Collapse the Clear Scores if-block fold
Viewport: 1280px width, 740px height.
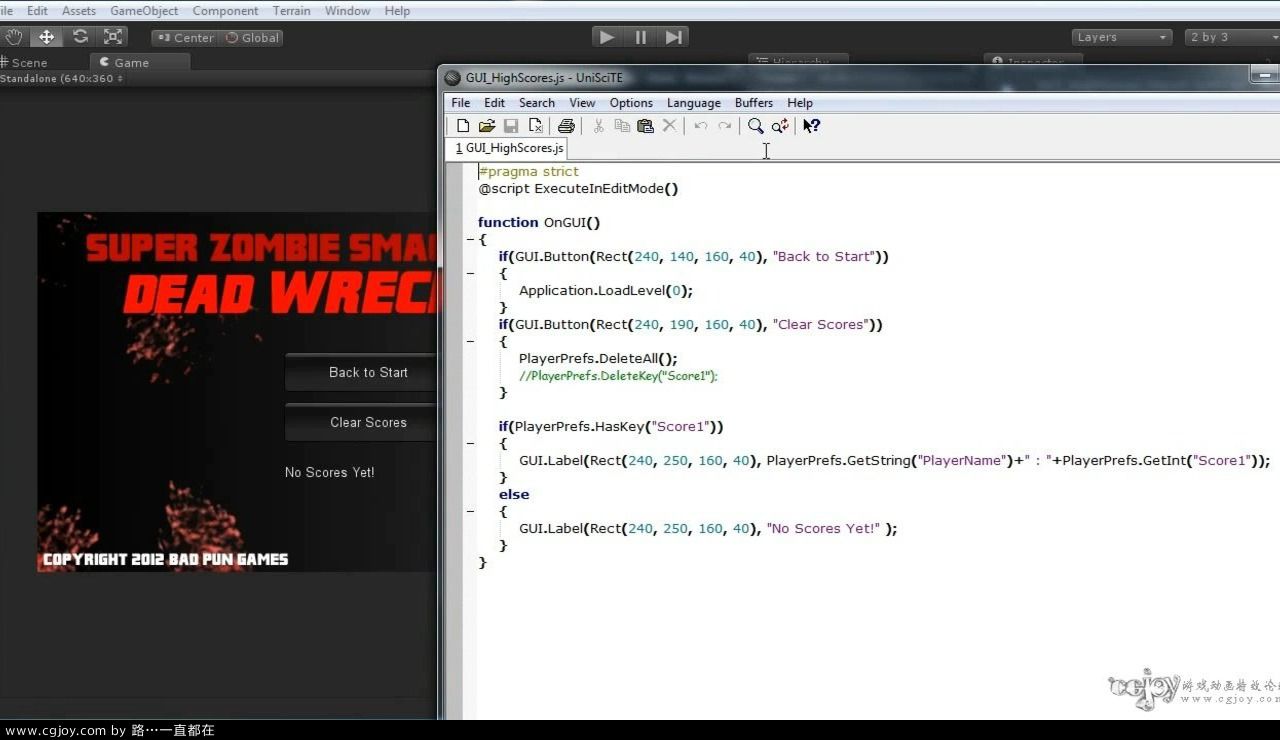click(470, 342)
